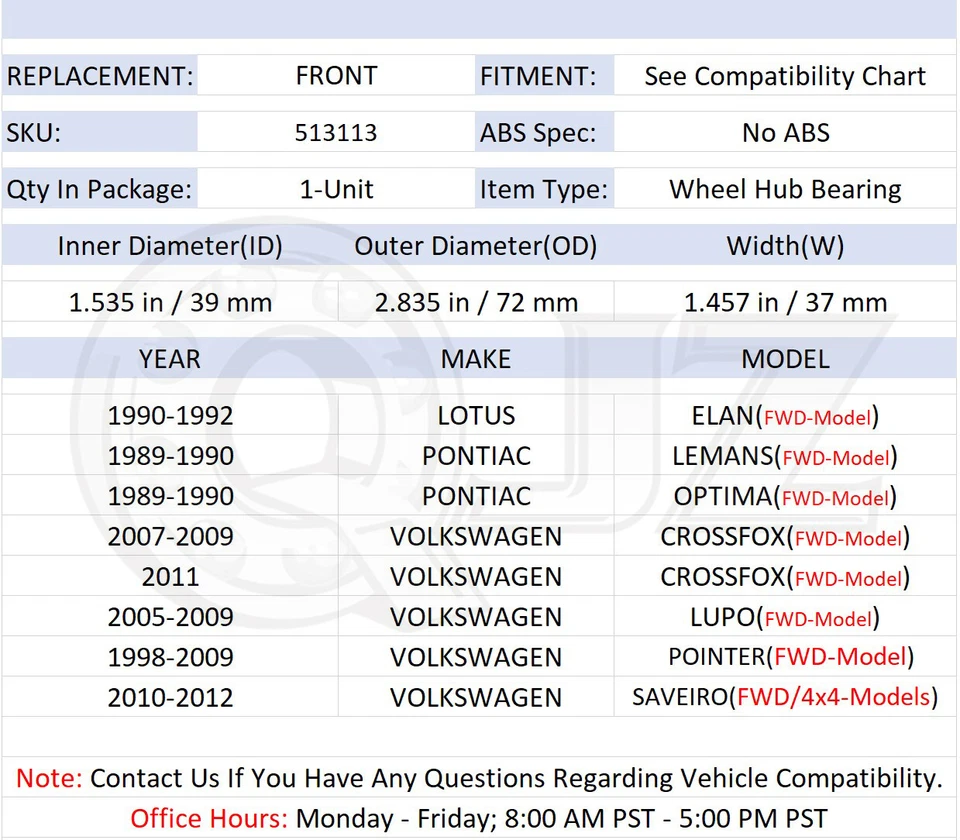Click the Outer Diameter(OD) header
This screenshot has width=960, height=840.
476,246
